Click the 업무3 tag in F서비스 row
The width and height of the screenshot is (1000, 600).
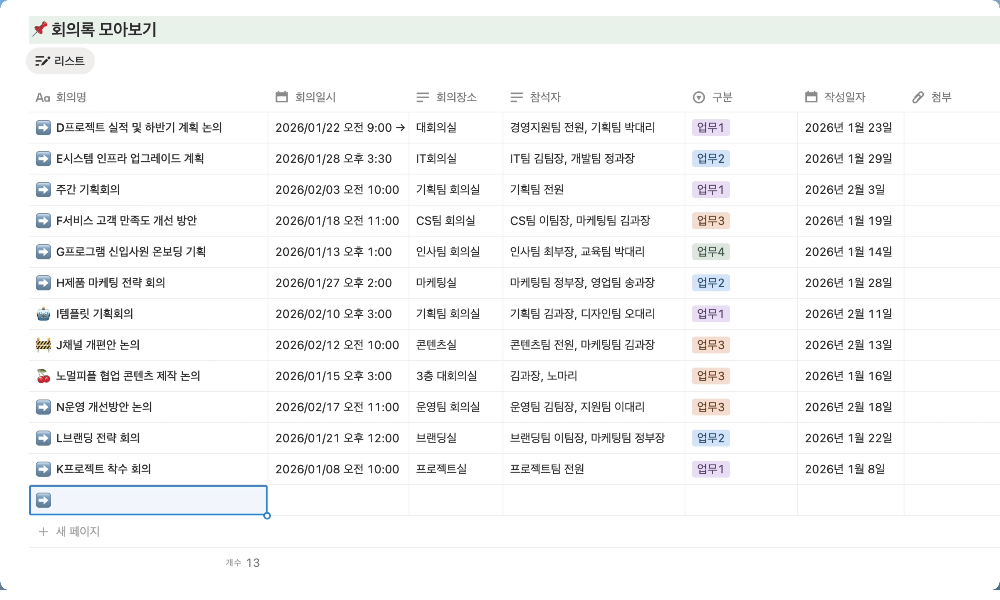click(711, 221)
